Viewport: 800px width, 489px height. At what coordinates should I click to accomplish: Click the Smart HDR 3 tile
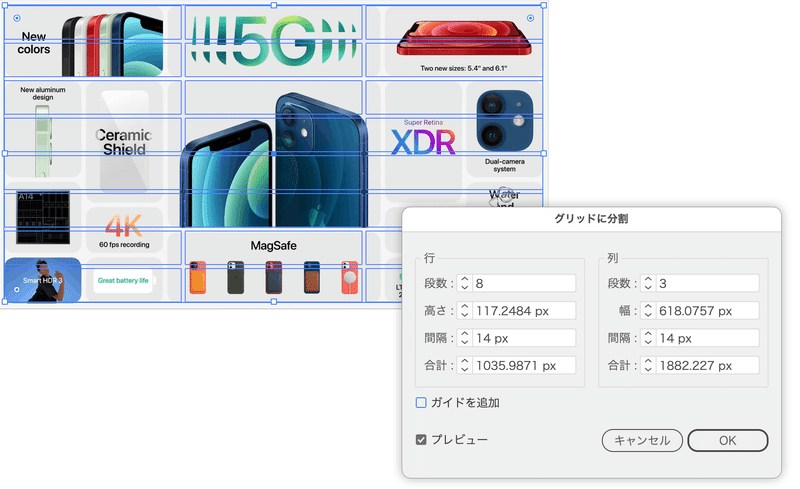(43, 280)
